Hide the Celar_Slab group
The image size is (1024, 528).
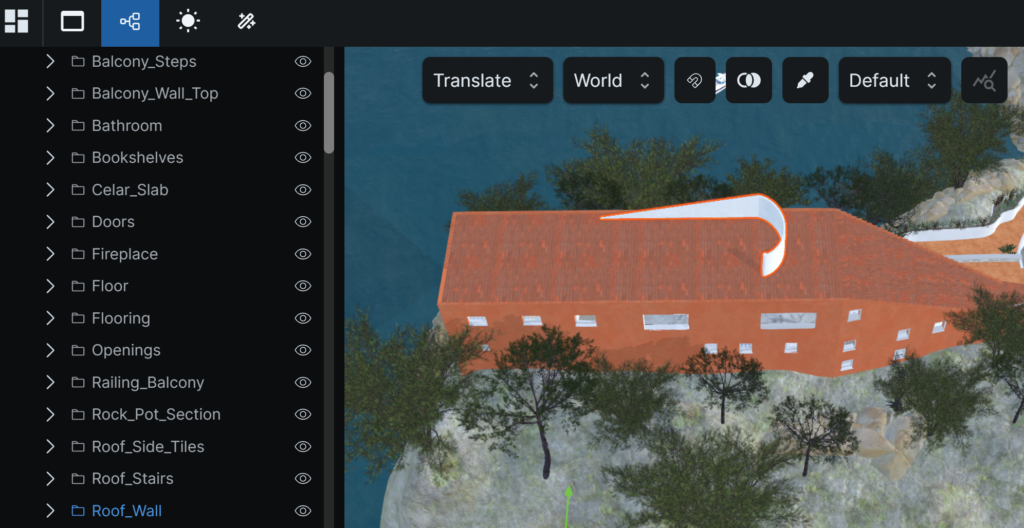point(302,190)
